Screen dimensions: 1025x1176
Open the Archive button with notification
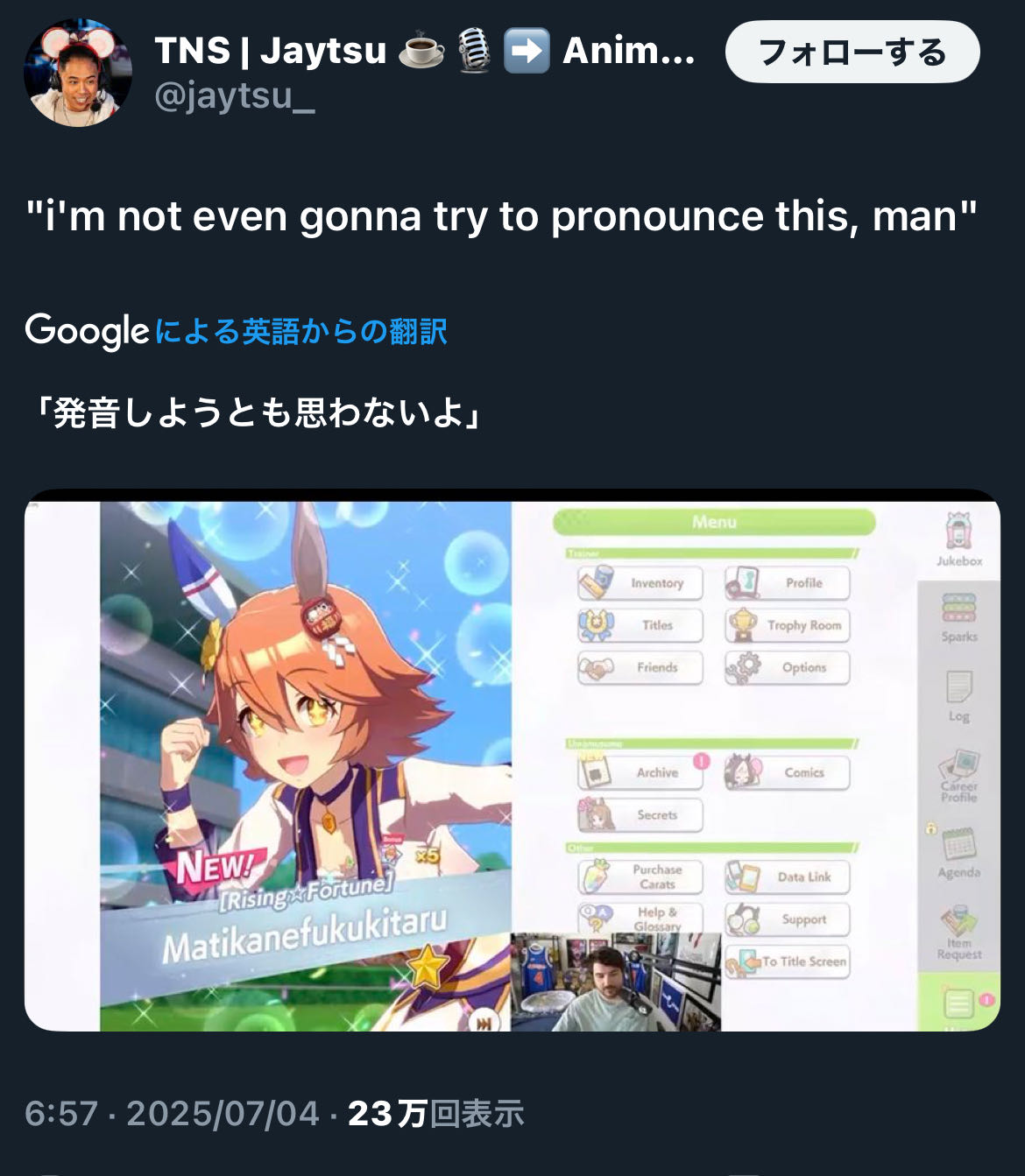point(640,772)
